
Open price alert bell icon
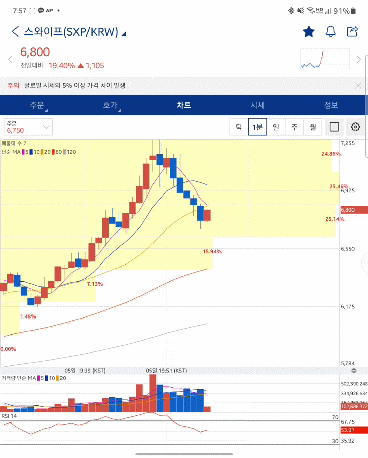tap(330, 32)
